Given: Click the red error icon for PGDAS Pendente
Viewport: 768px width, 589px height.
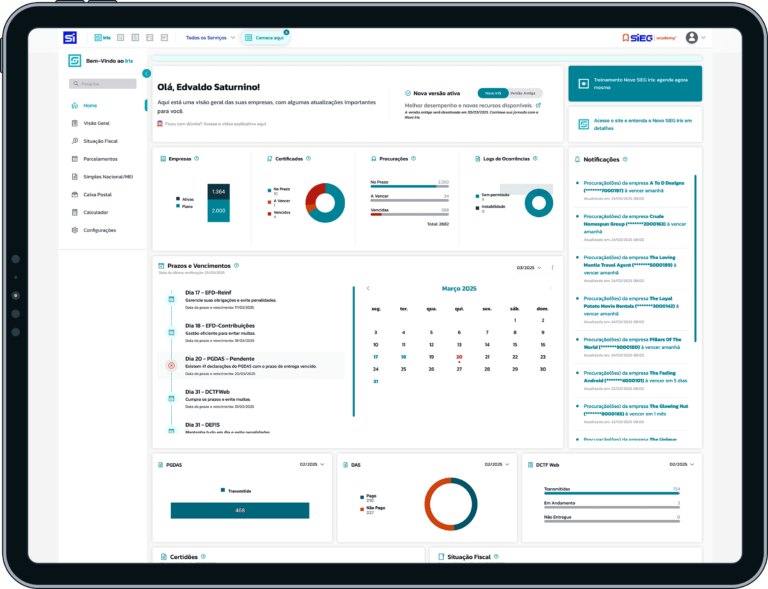Looking at the screenshot, I should pyautogui.click(x=171, y=366).
